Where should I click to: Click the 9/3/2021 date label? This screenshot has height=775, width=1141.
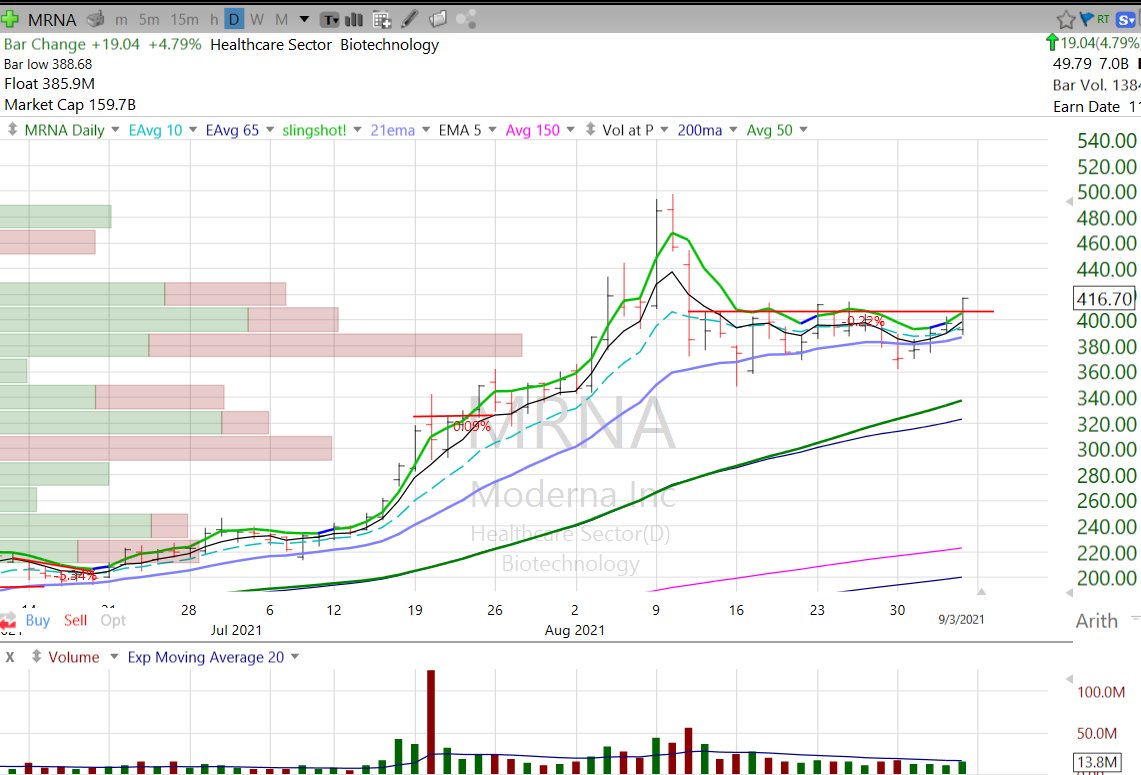[x=961, y=619]
